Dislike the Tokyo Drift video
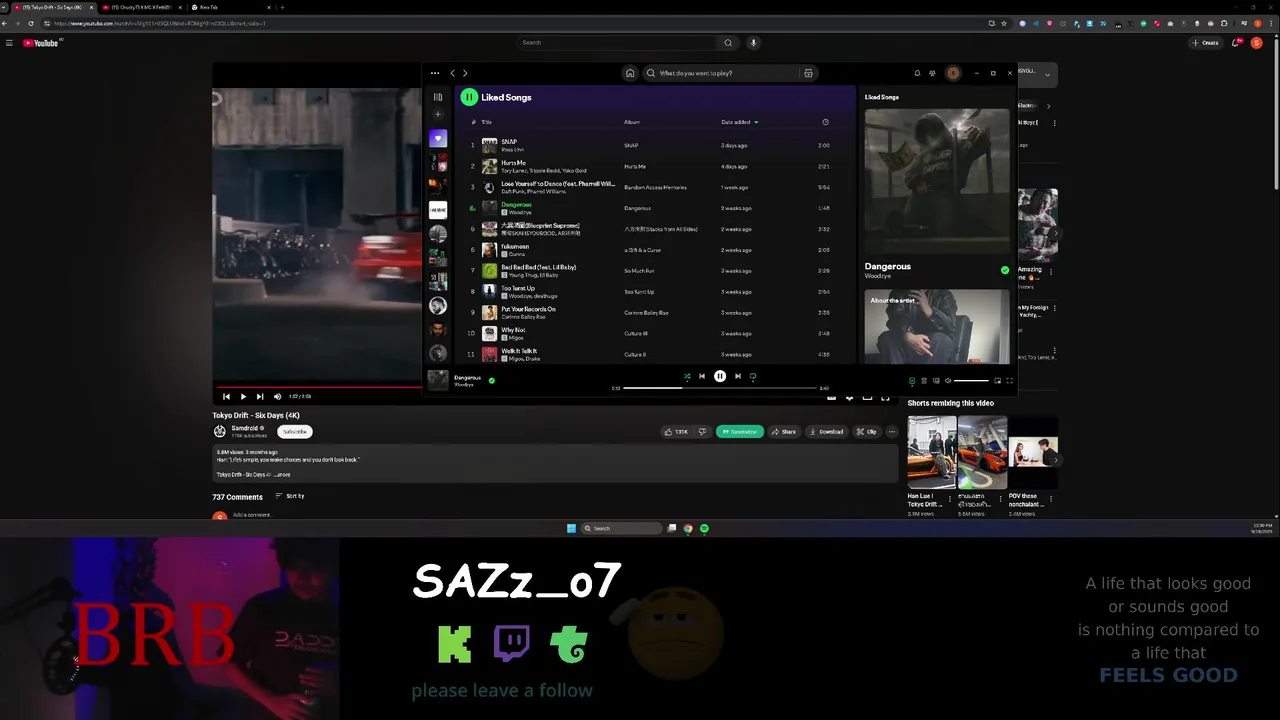 (702, 432)
